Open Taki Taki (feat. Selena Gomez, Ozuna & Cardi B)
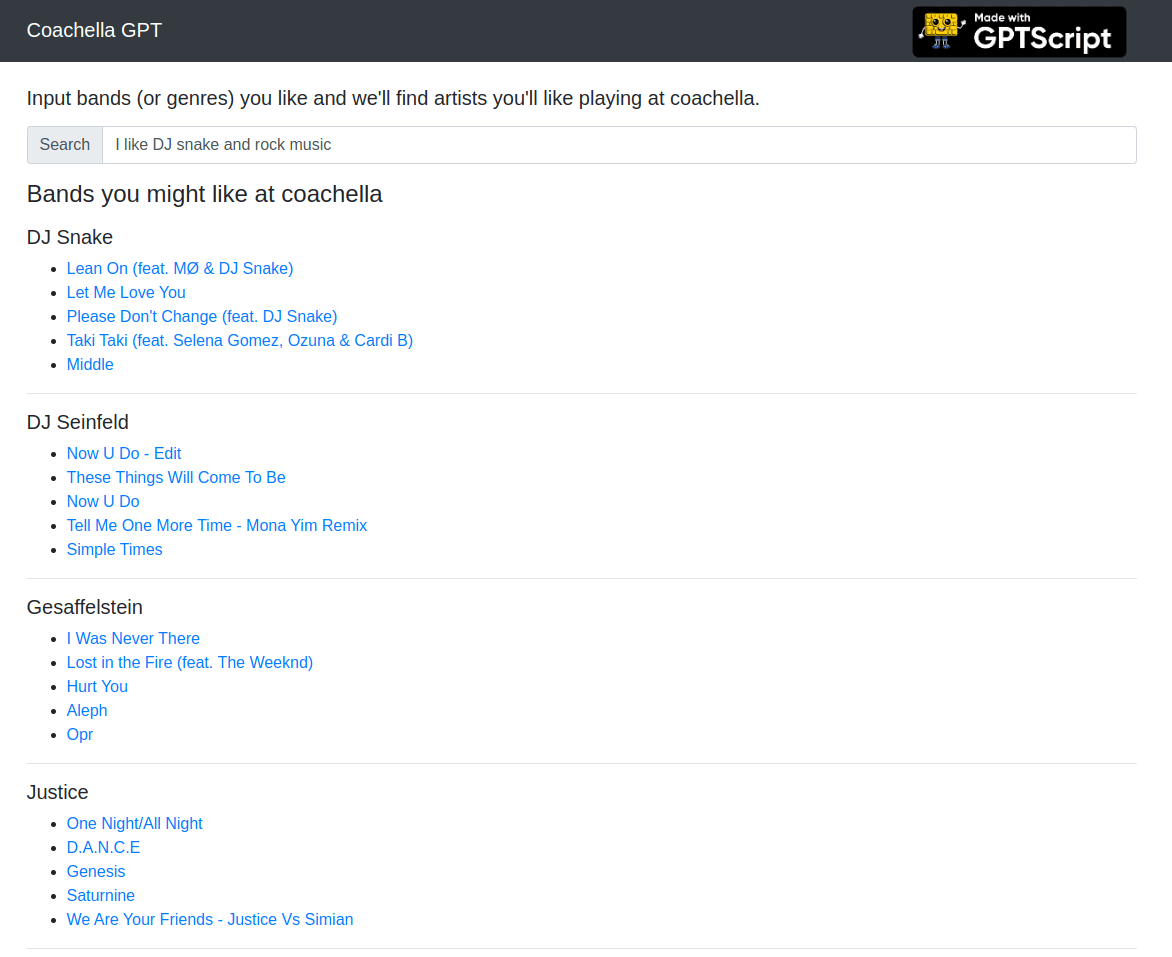Screen dimensions: 1172x957 coord(240,340)
